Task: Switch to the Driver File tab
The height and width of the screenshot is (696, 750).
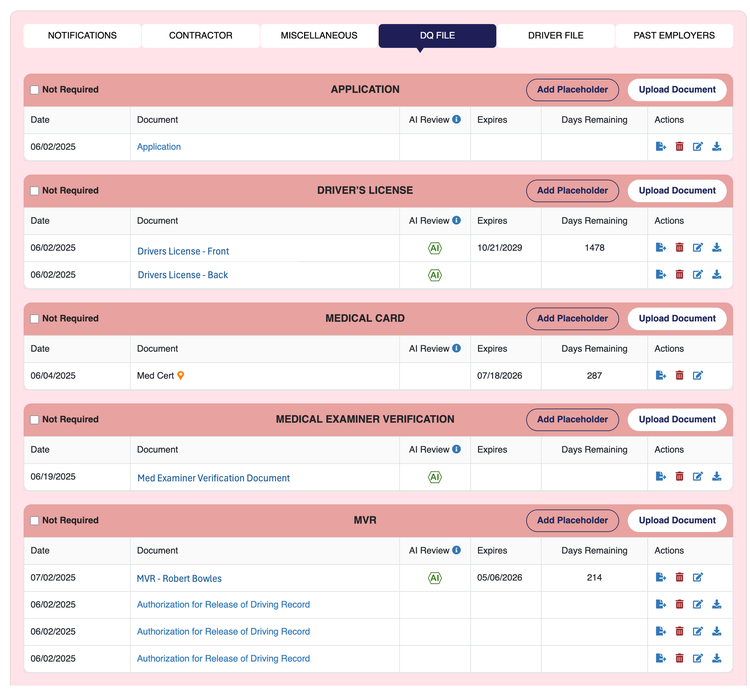Action: (555, 35)
